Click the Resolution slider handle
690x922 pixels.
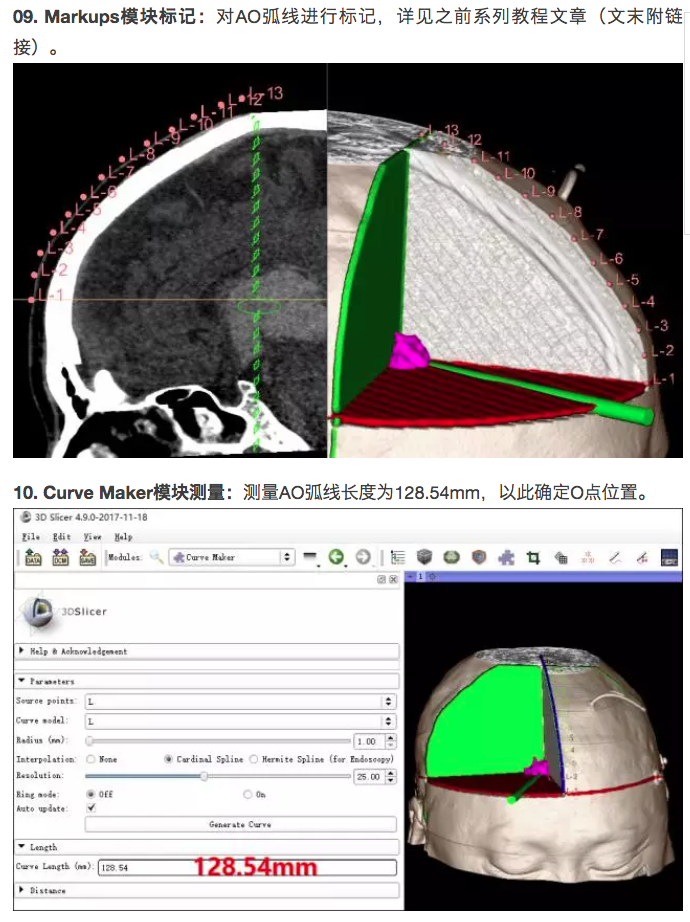point(204,776)
